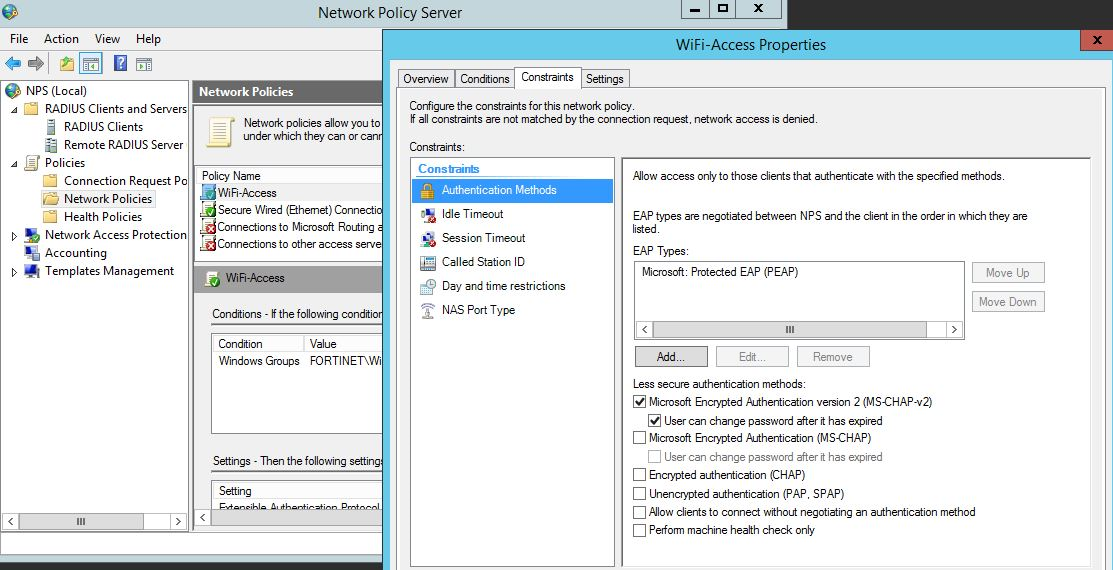Enable Encrypted authentication (CHAP) checkbox
This screenshot has height=570, width=1113.
[x=640, y=475]
